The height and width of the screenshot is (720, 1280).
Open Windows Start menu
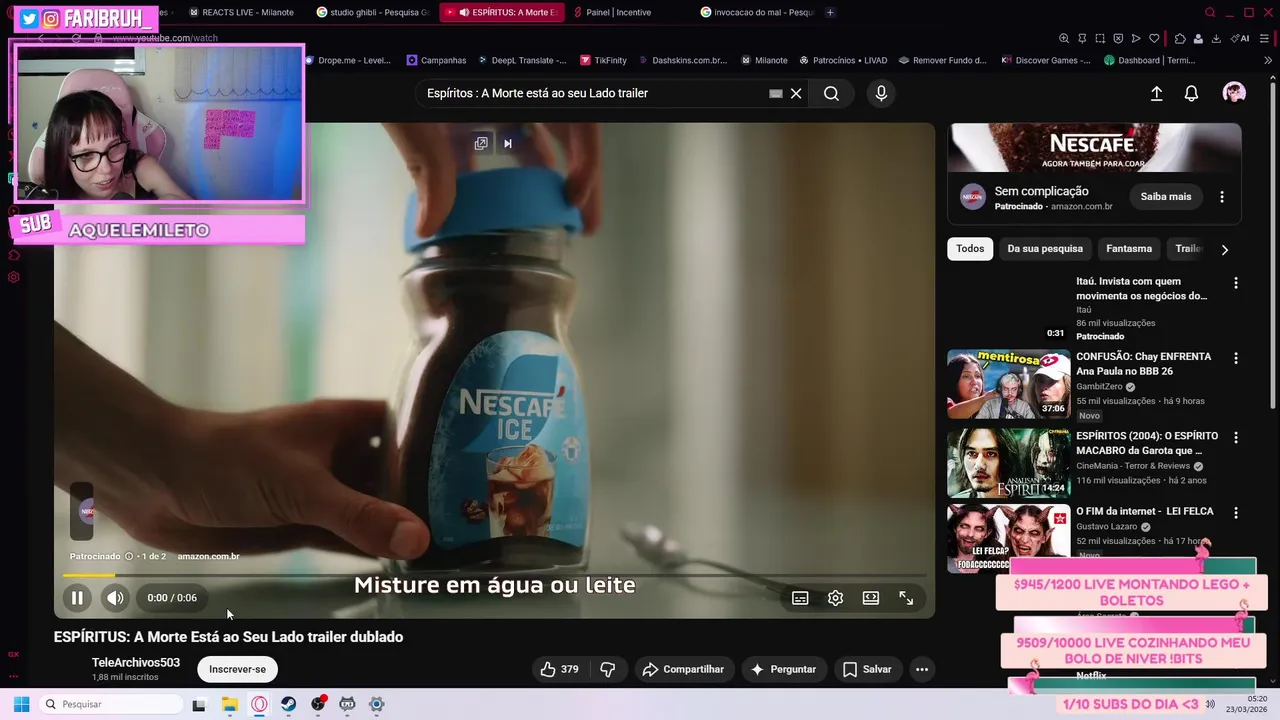coord(21,704)
